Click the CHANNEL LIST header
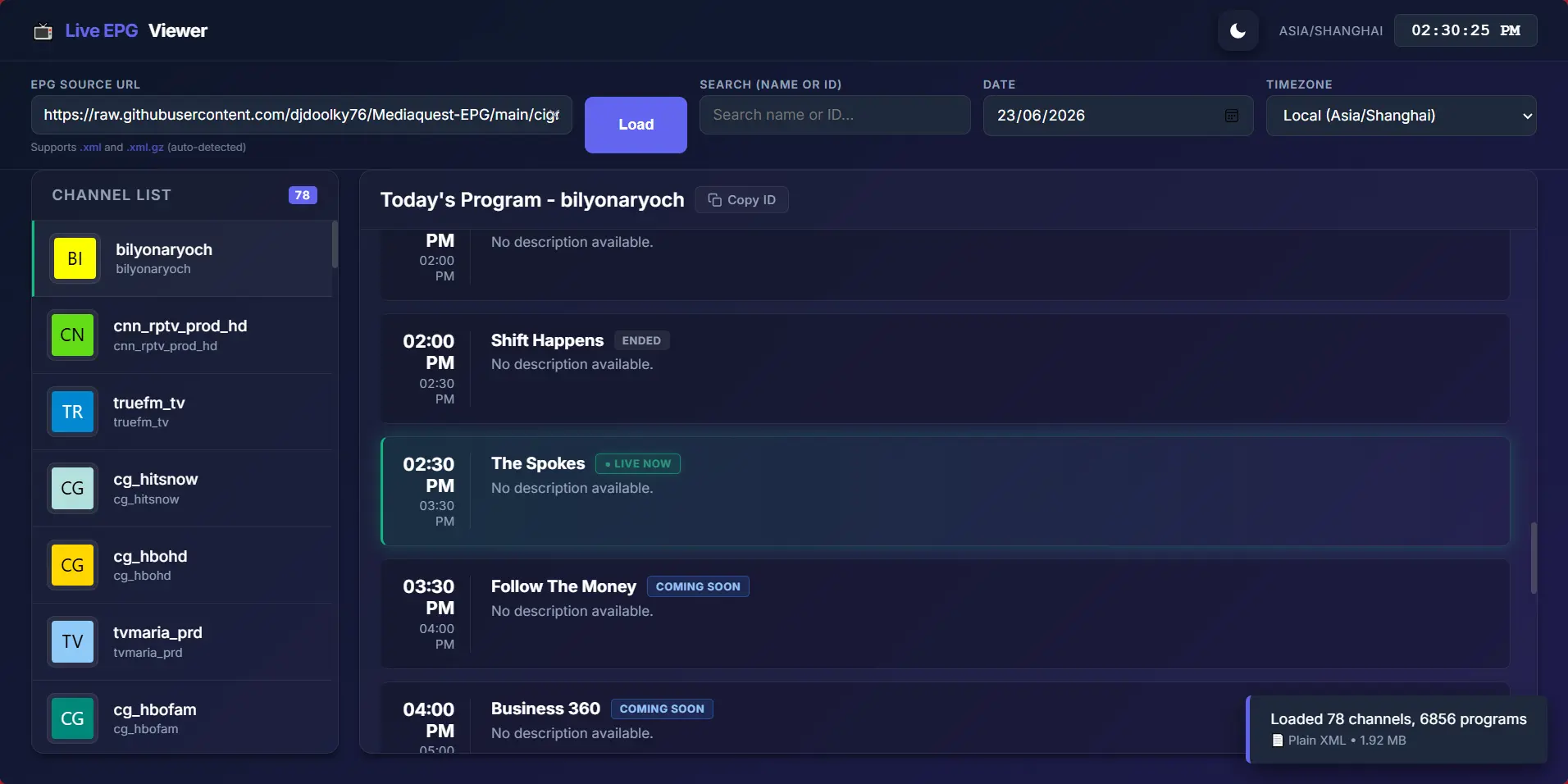This screenshot has height=784, width=1568. click(x=112, y=195)
